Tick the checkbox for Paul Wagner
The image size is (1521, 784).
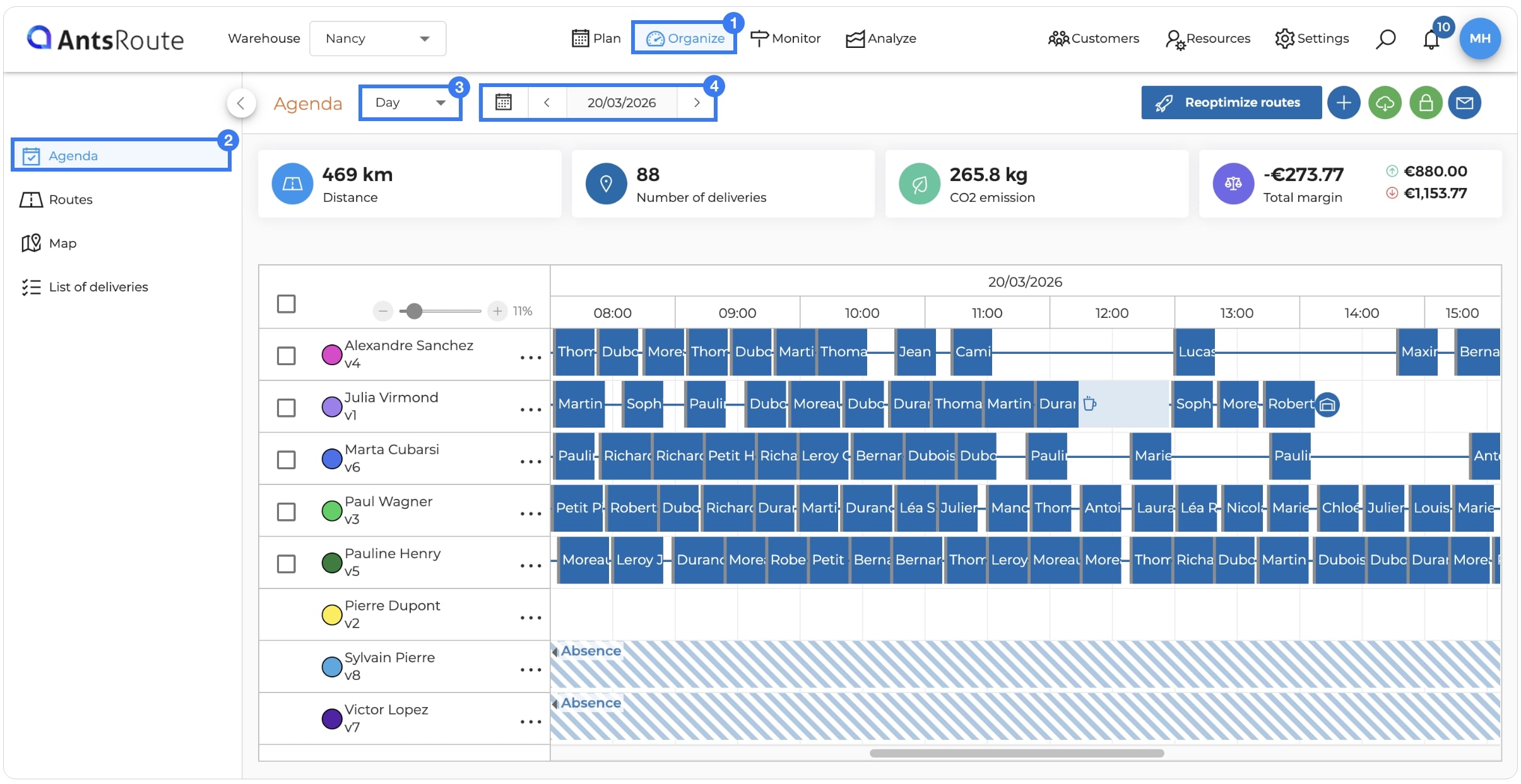click(286, 512)
